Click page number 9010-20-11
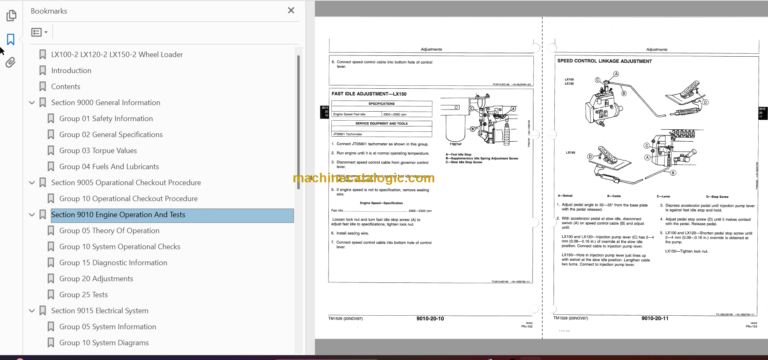This screenshot has height=360, width=768. click(x=655, y=319)
